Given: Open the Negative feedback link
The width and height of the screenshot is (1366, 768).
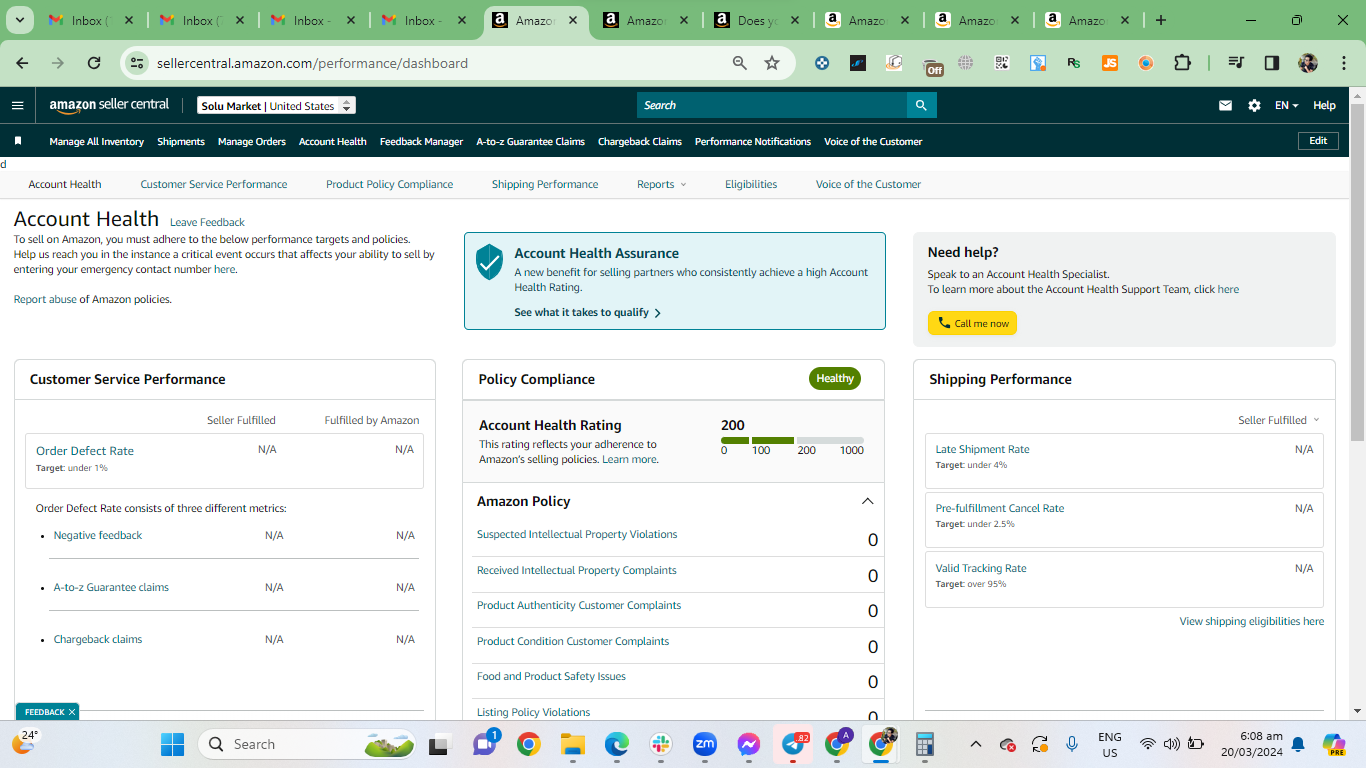Looking at the screenshot, I should 98,535.
